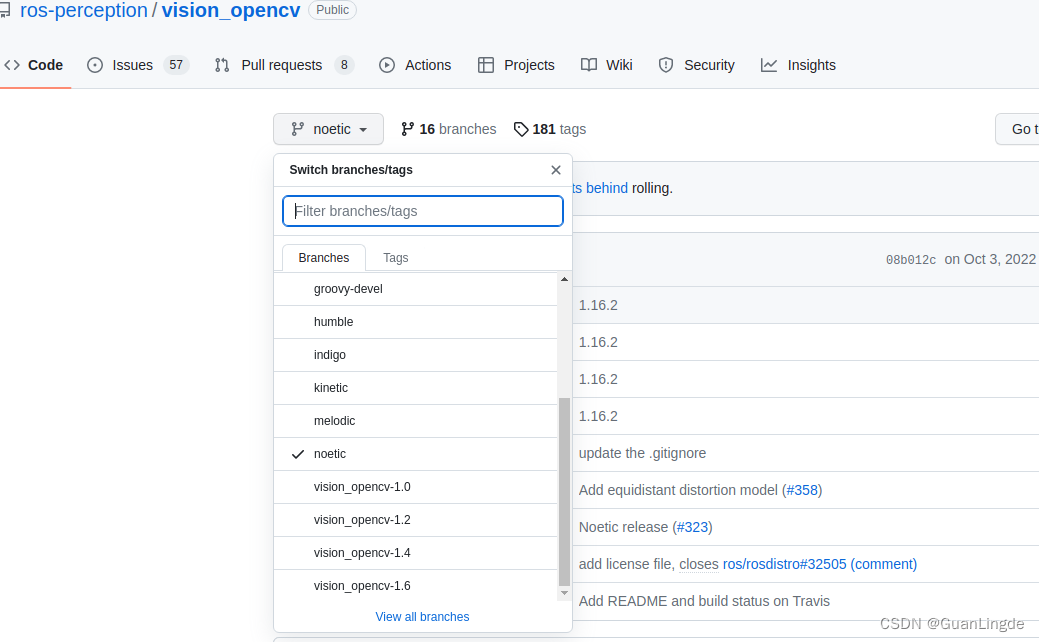
Task: Click the Projects grid icon
Action: point(487,65)
